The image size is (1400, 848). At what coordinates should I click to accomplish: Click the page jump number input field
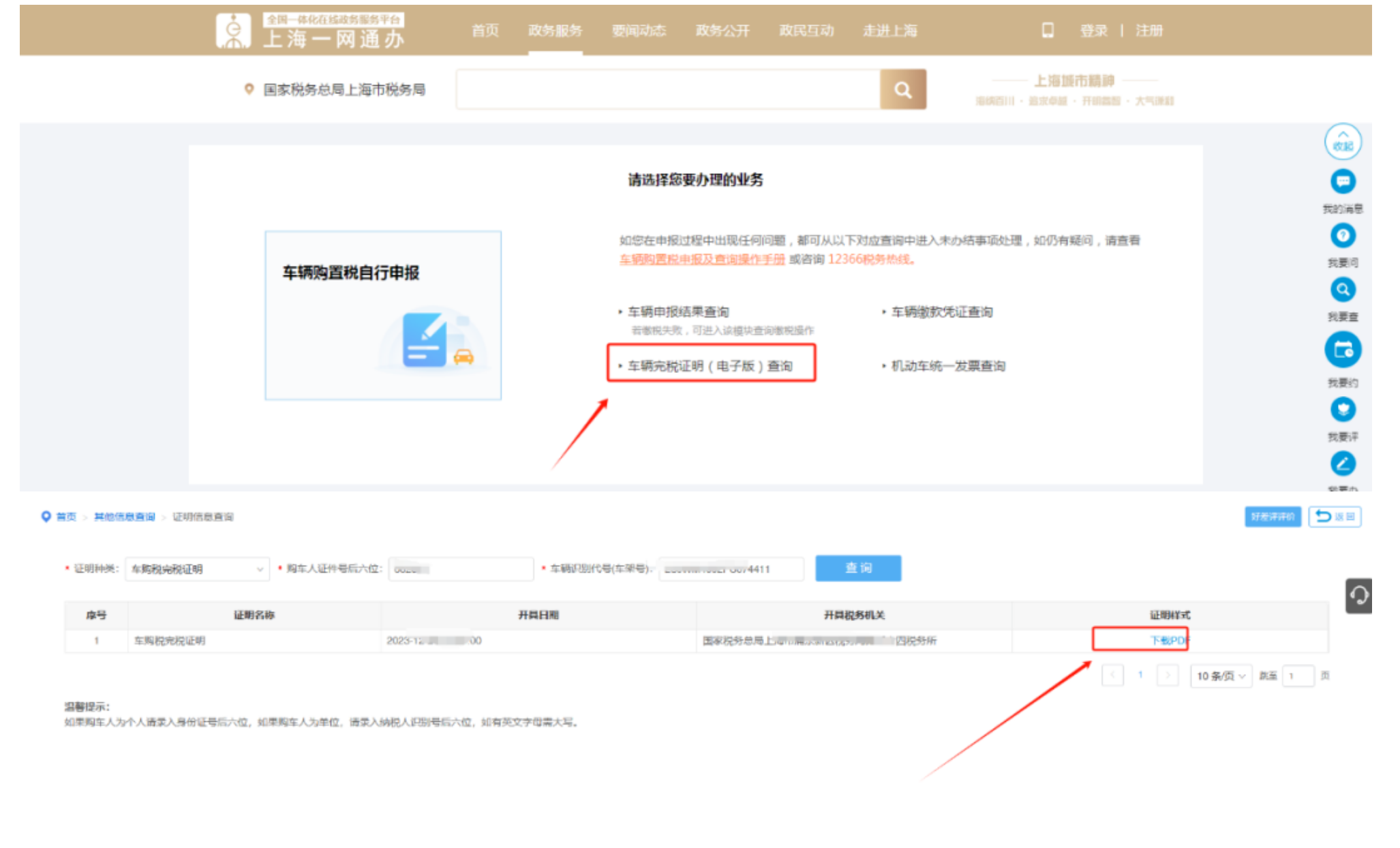(1300, 676)
